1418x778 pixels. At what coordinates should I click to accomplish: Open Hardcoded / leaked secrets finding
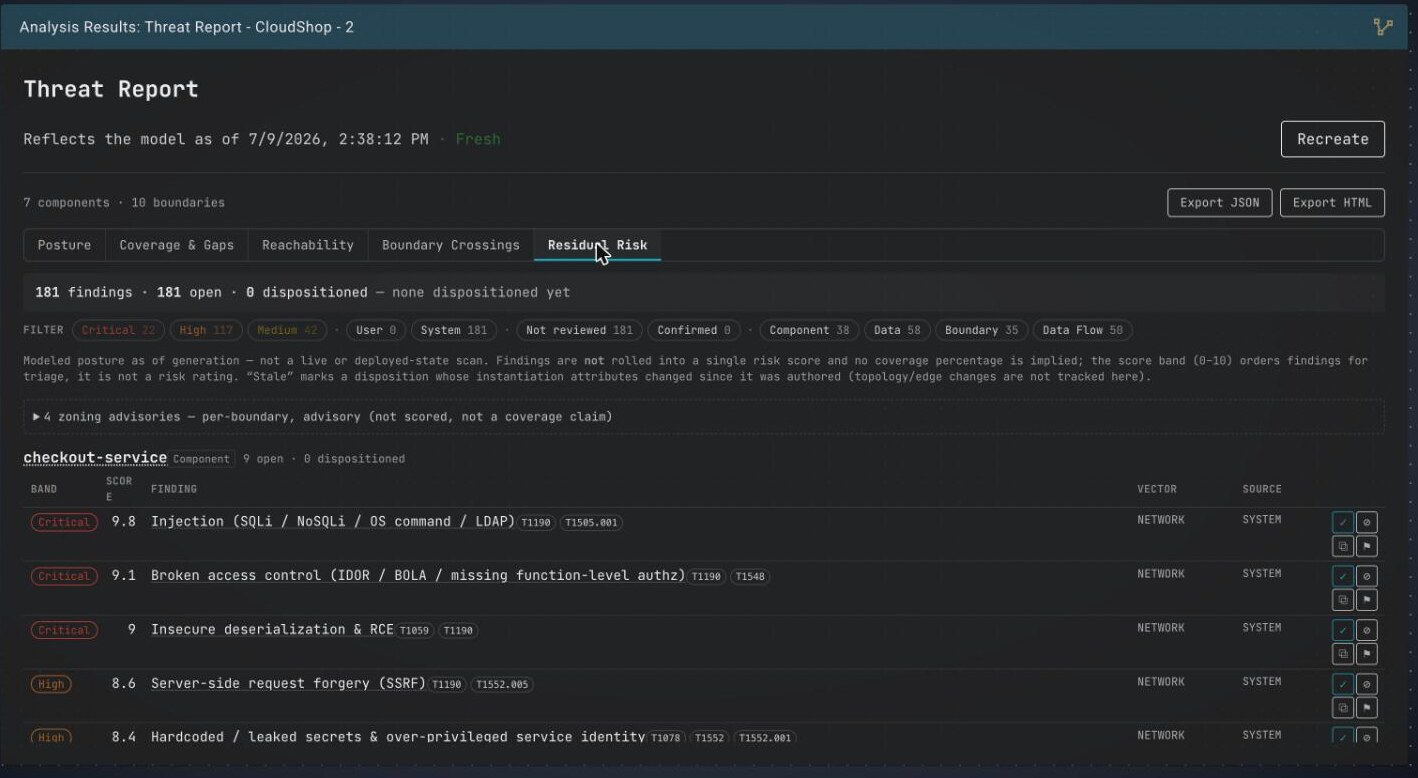coord(398,736)
